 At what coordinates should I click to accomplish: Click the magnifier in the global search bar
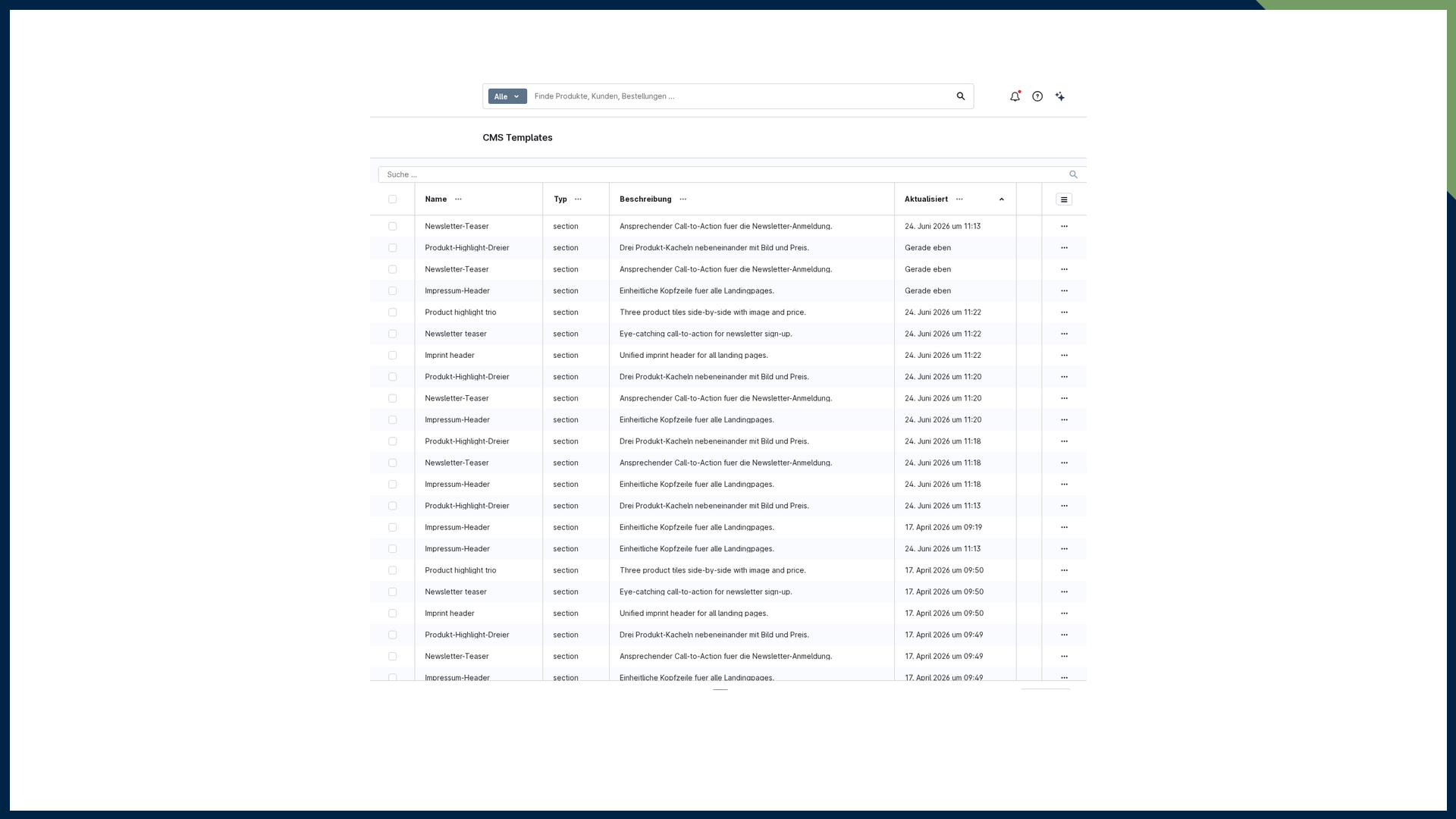click(961, 96)
